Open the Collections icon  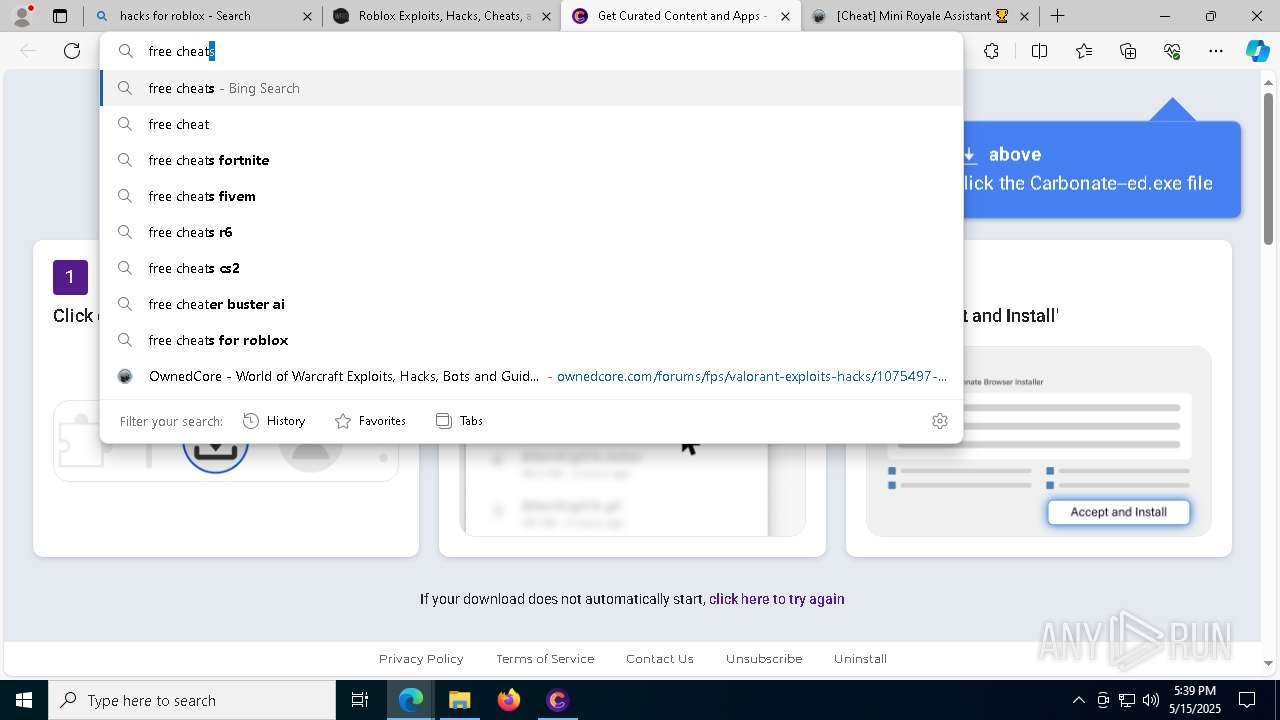[1128, 51]
